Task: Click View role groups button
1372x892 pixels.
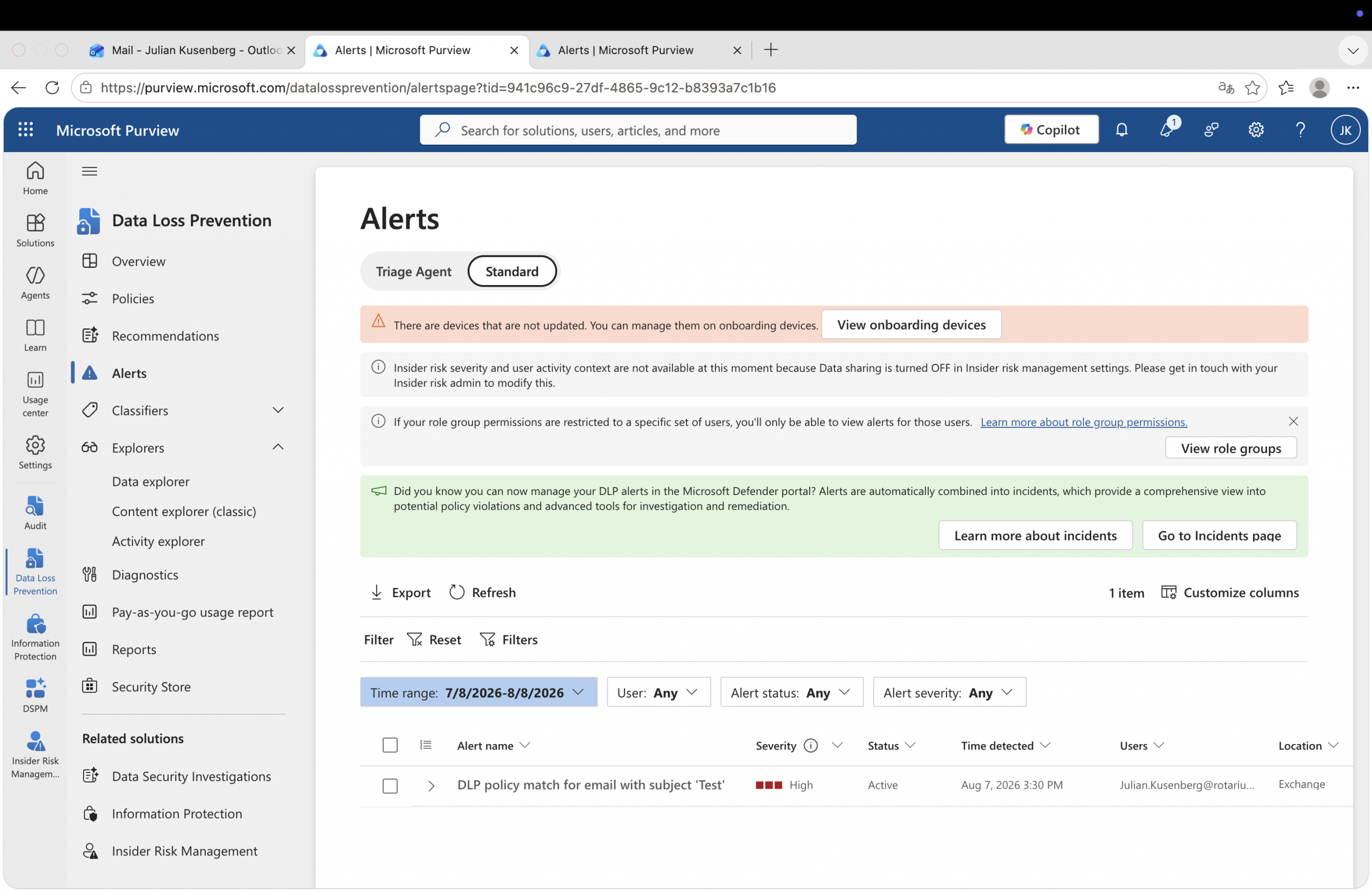Action: (x=1231, y=448)
